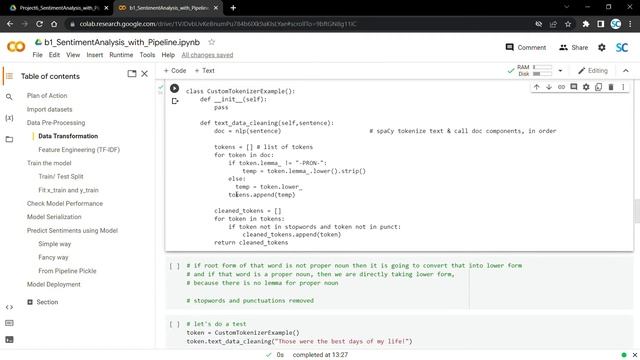
Task: Add a new Code cell
Action: click(x=175, y=71)
